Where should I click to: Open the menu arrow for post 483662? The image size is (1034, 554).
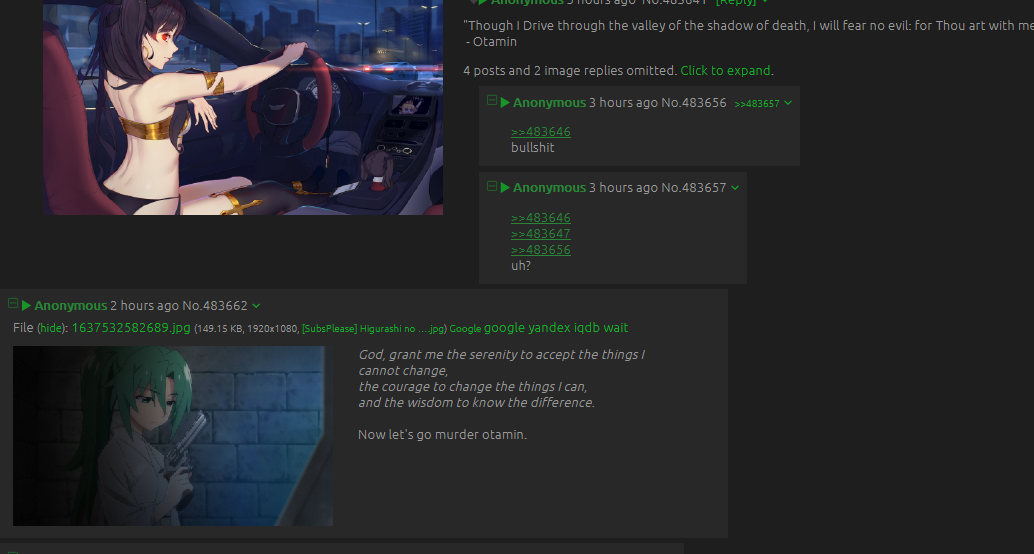256,305
